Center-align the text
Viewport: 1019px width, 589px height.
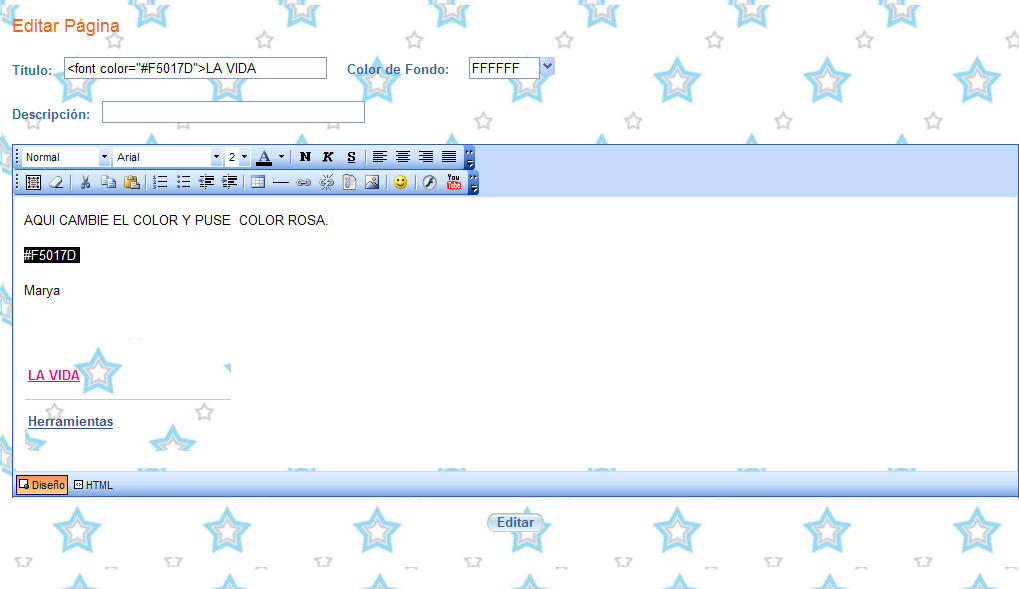point(403,157)
